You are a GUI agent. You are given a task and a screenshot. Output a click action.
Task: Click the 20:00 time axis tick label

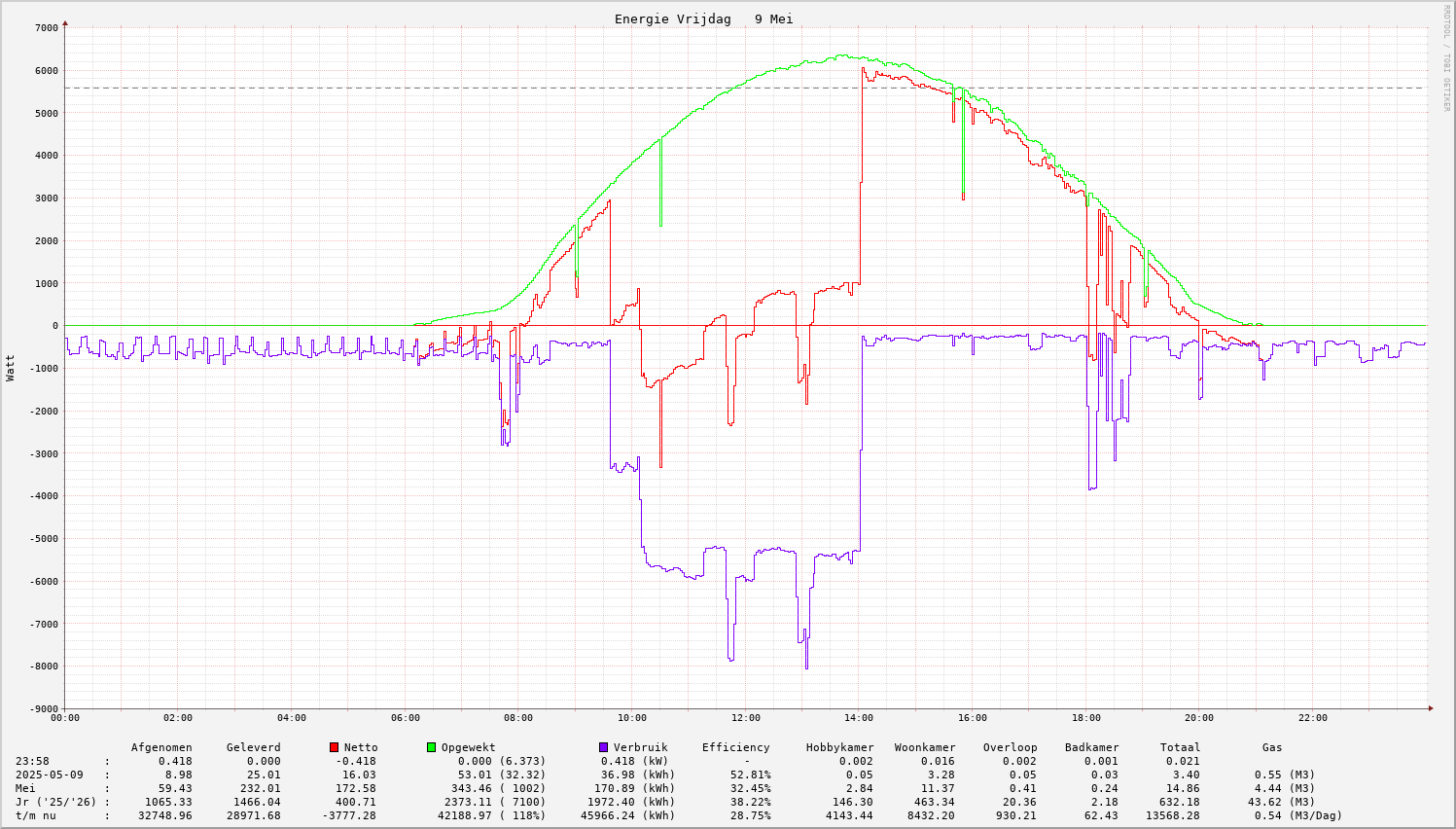pos(1198,718)
